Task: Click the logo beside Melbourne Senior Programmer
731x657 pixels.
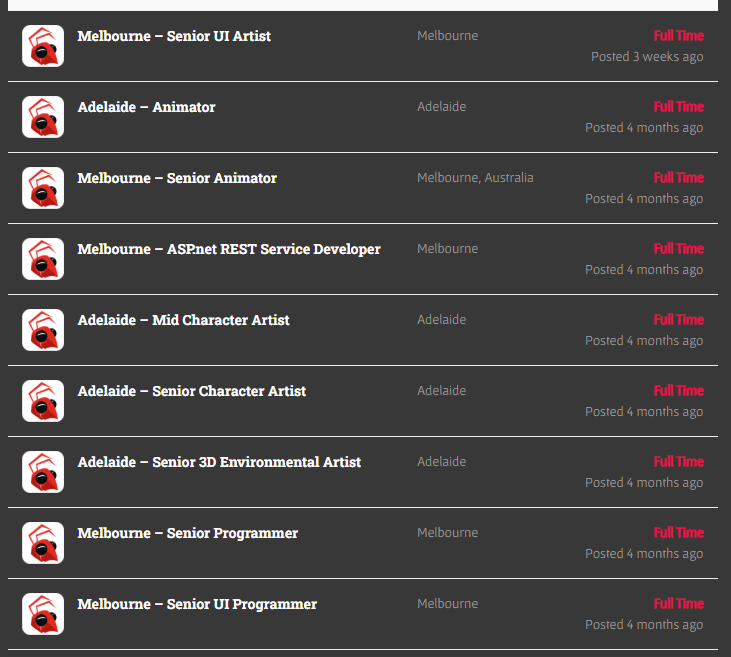Action: pos(43,543)
